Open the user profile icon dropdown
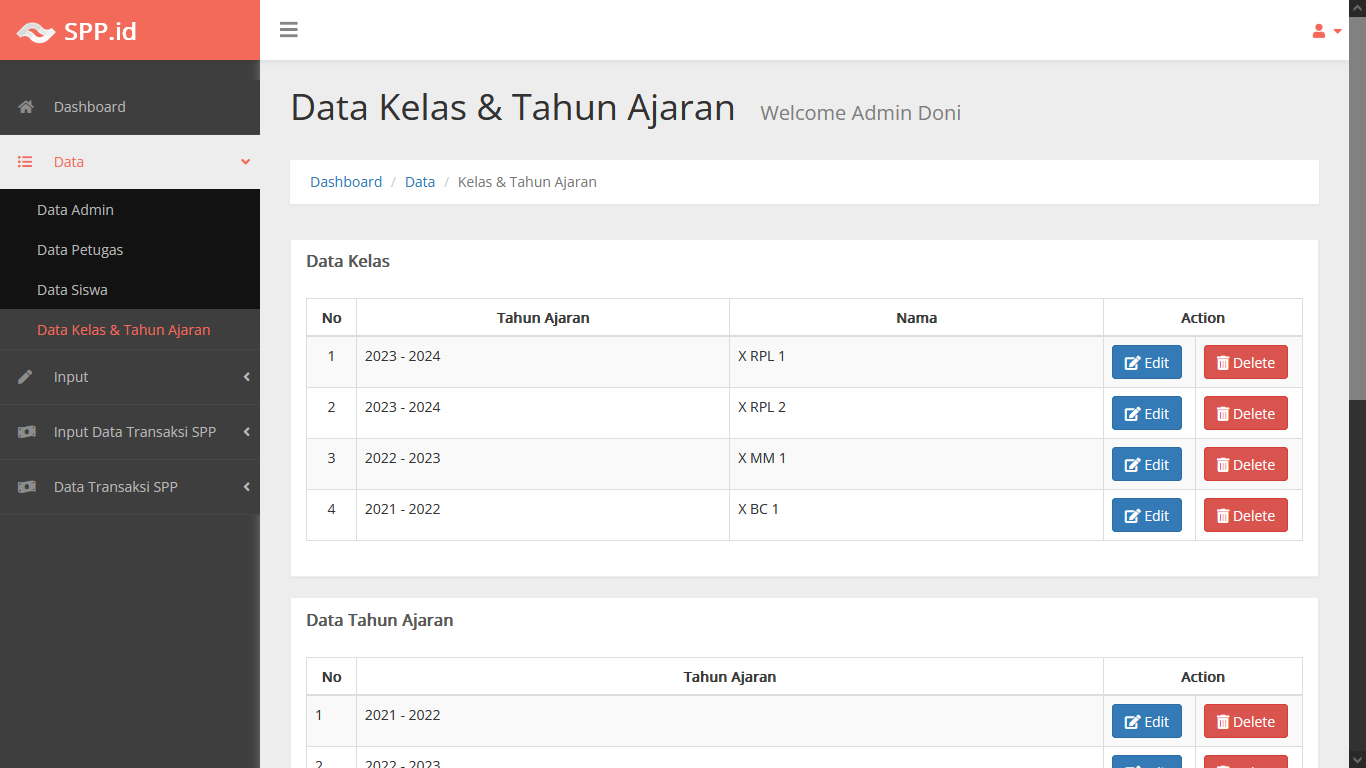The height and width of the screenshot is (768, 1366). point(1325,31)
